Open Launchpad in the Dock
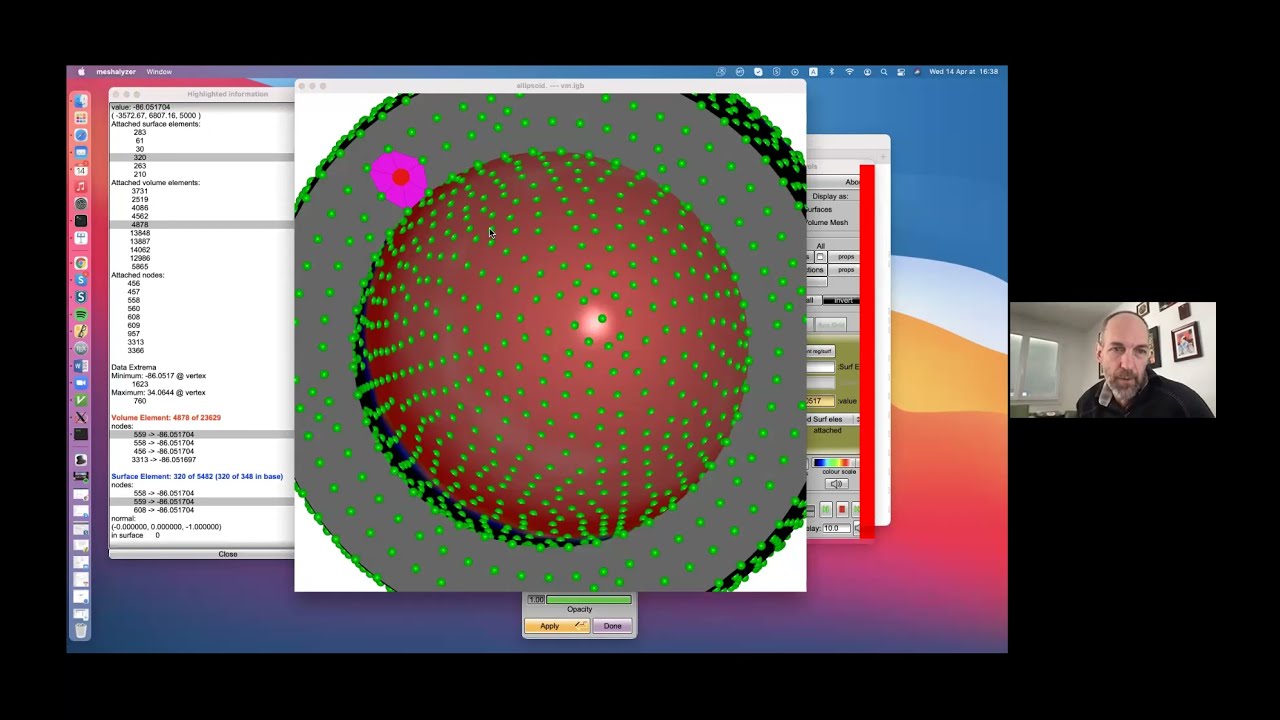The width and height of the screenshot is (1280, 720). point(81,118)
